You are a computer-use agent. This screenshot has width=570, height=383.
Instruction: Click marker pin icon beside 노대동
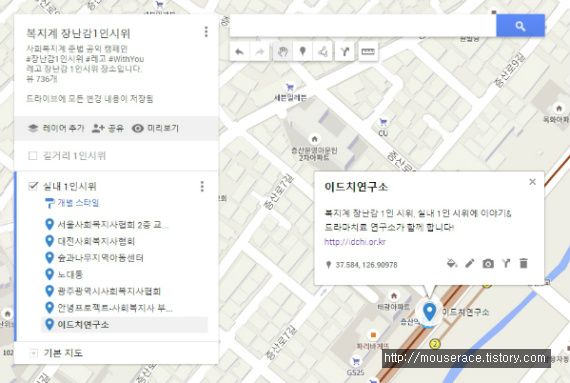pos(49,274)
